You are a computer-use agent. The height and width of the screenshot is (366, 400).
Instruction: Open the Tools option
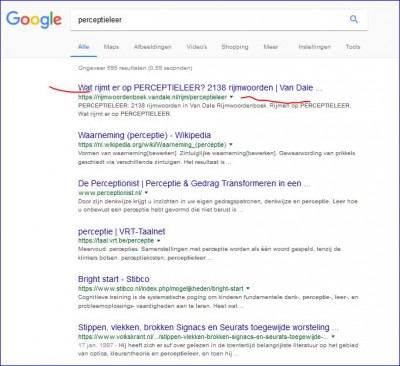pyautogui.click(x=353, y=47)
